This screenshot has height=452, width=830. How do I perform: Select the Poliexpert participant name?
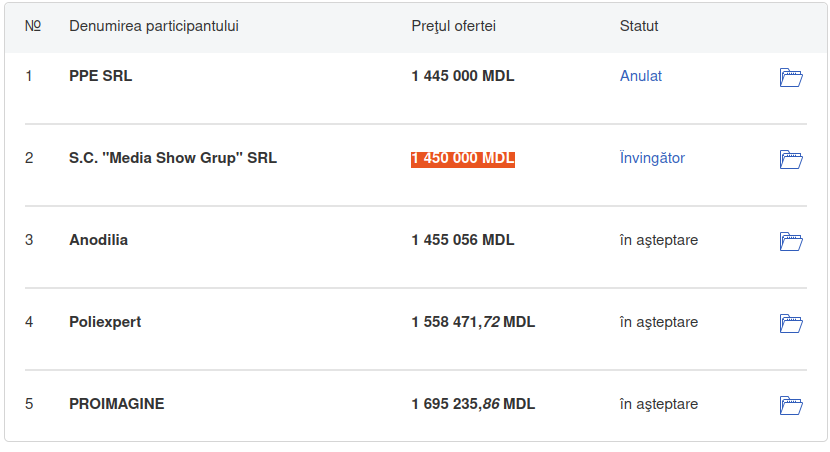tap(105, 322)
